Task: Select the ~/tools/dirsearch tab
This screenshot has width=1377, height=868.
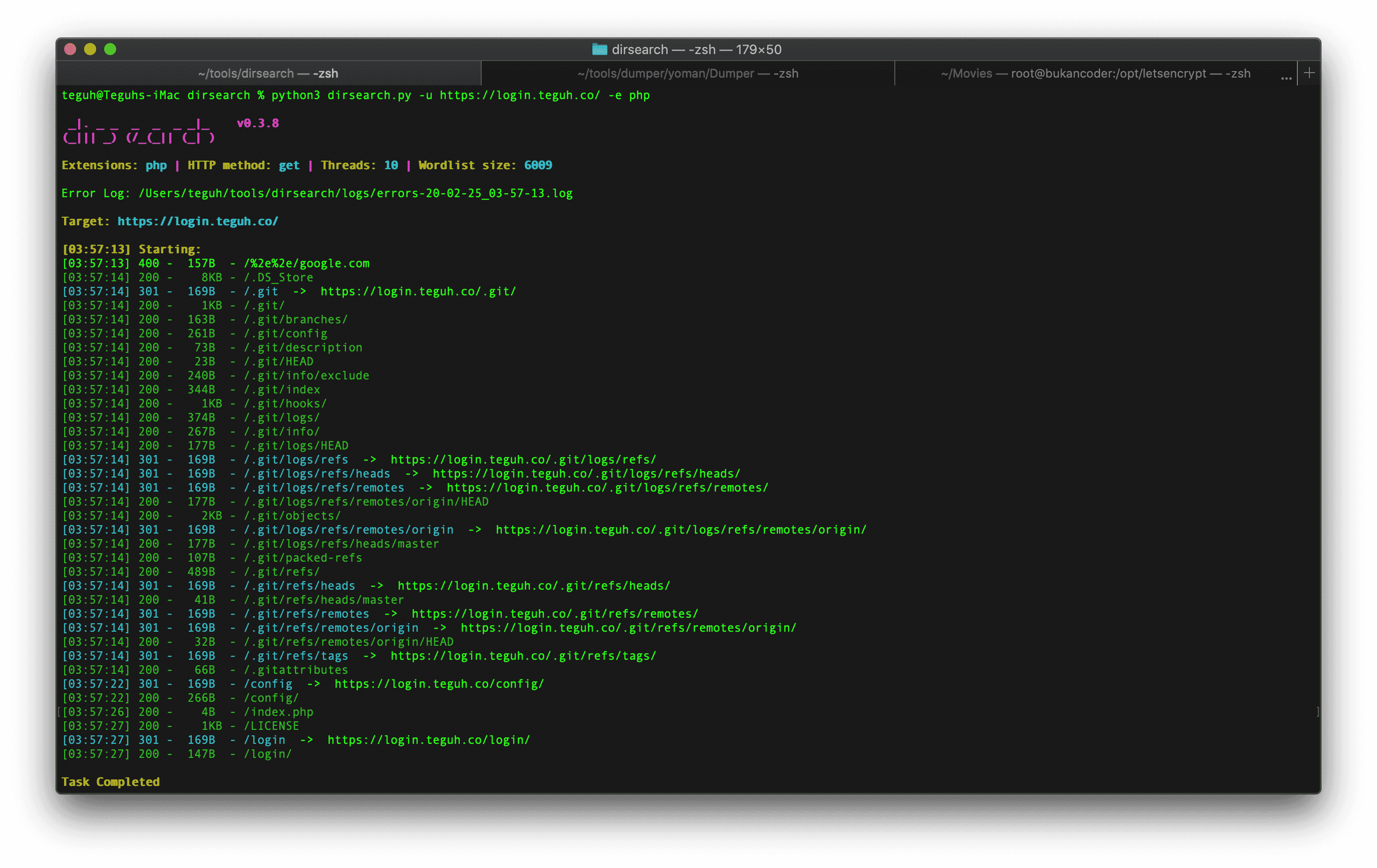Action: pos(267,74)
